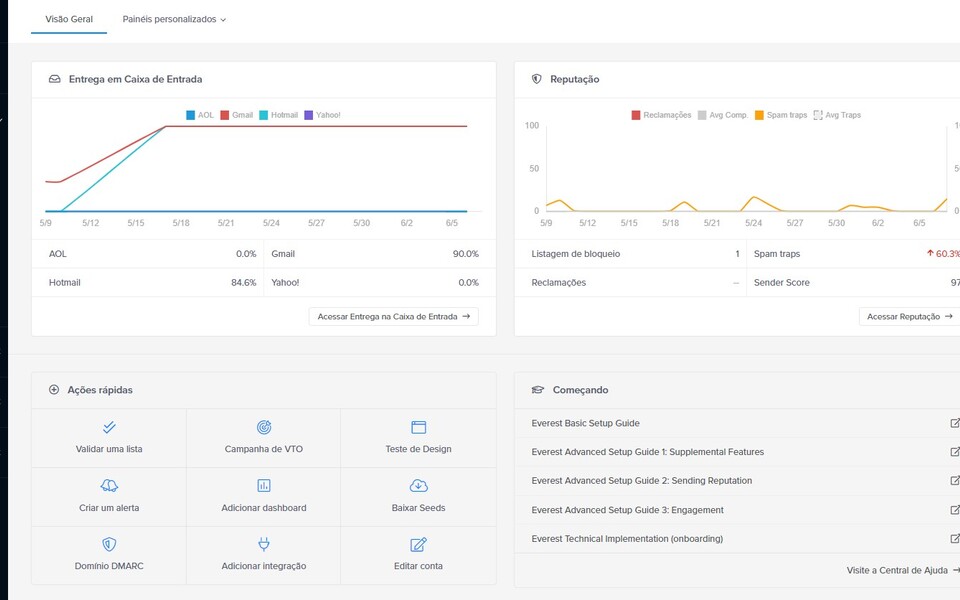Toggle the AOL legend color swatch
The width and height of the screenshot is (960, 600).
pyautogui.click(x=190, y=115)
